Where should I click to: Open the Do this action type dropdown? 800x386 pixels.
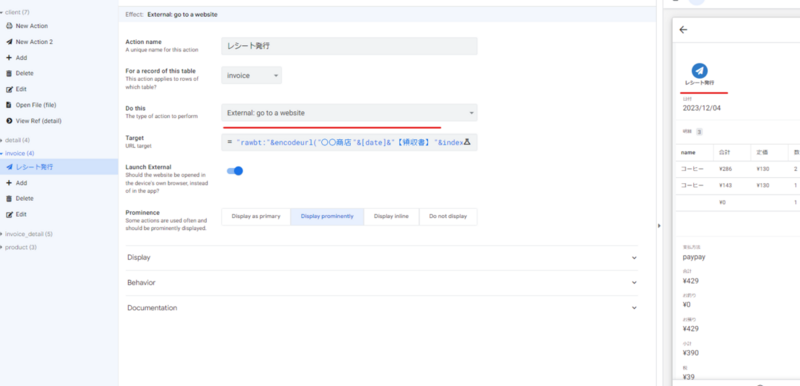tap(349, 113)
